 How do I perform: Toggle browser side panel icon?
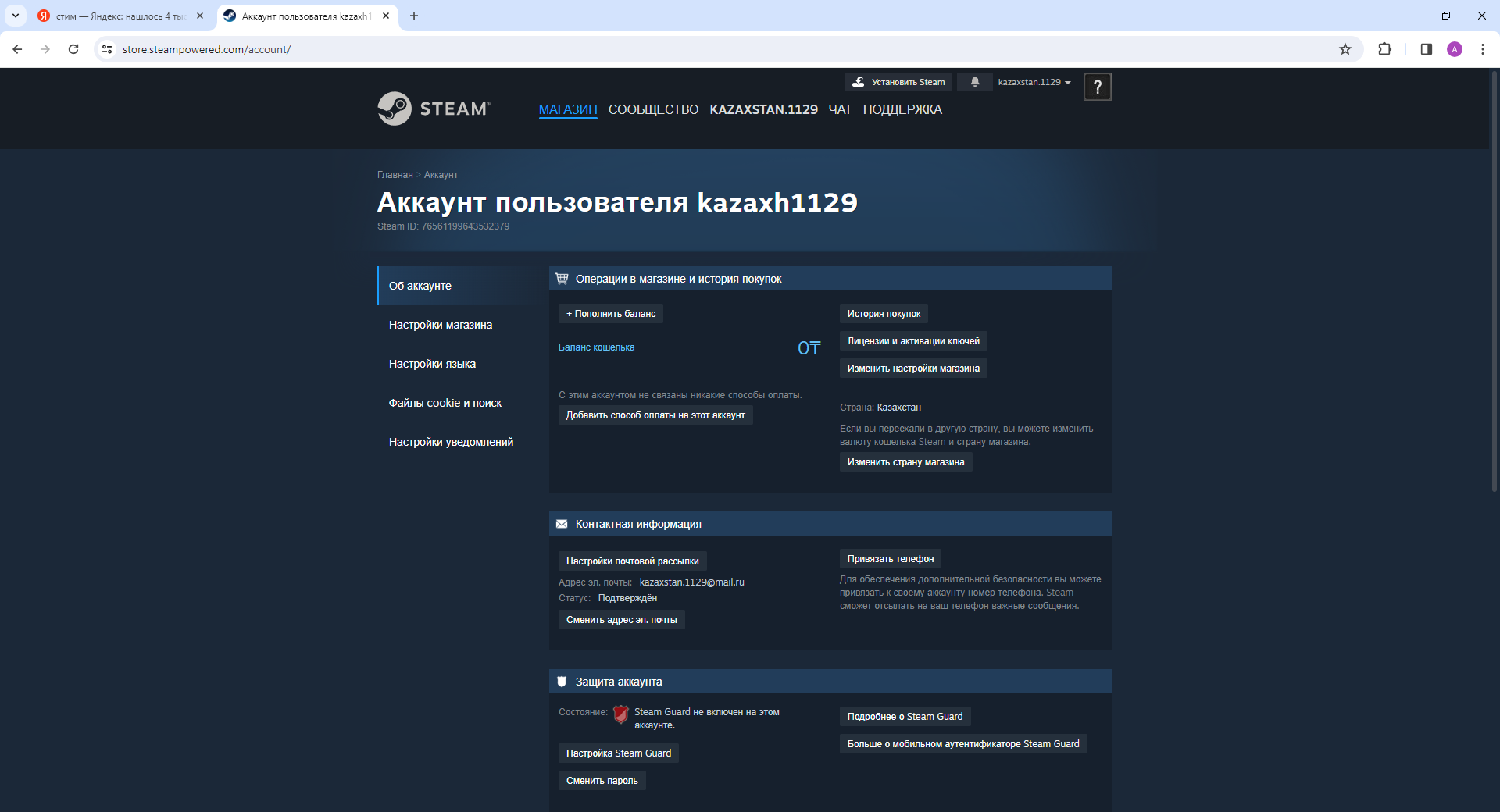click(x=1427, y=49)
